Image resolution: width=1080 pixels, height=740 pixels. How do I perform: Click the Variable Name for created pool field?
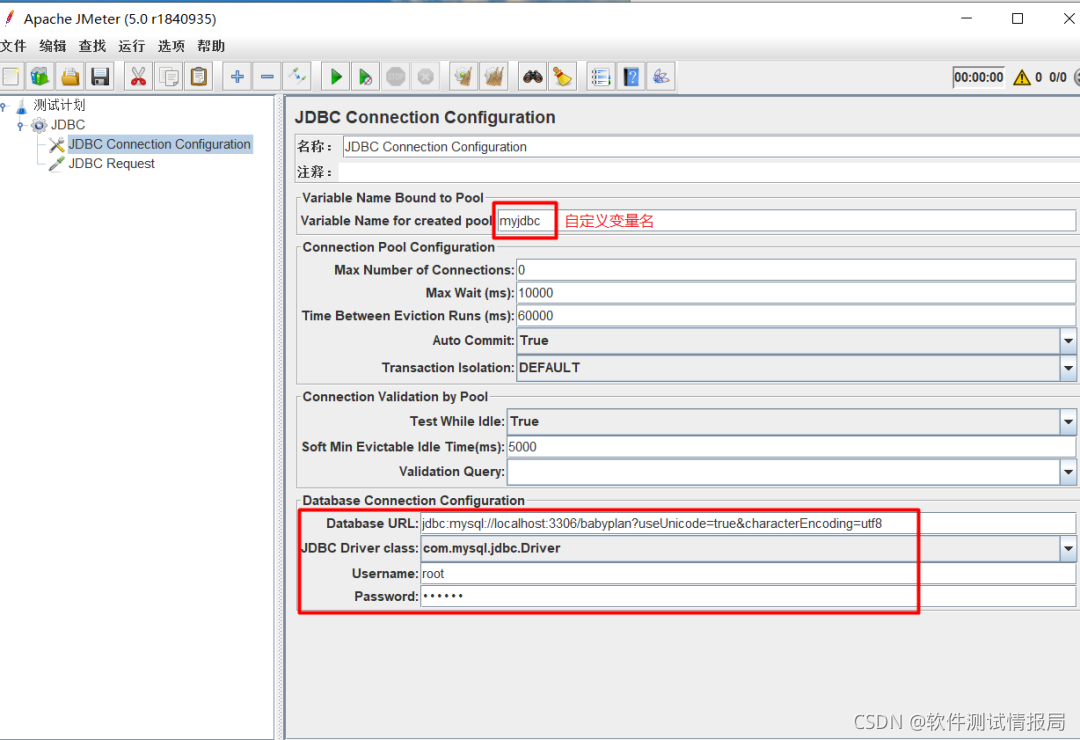tap(786, 220)
